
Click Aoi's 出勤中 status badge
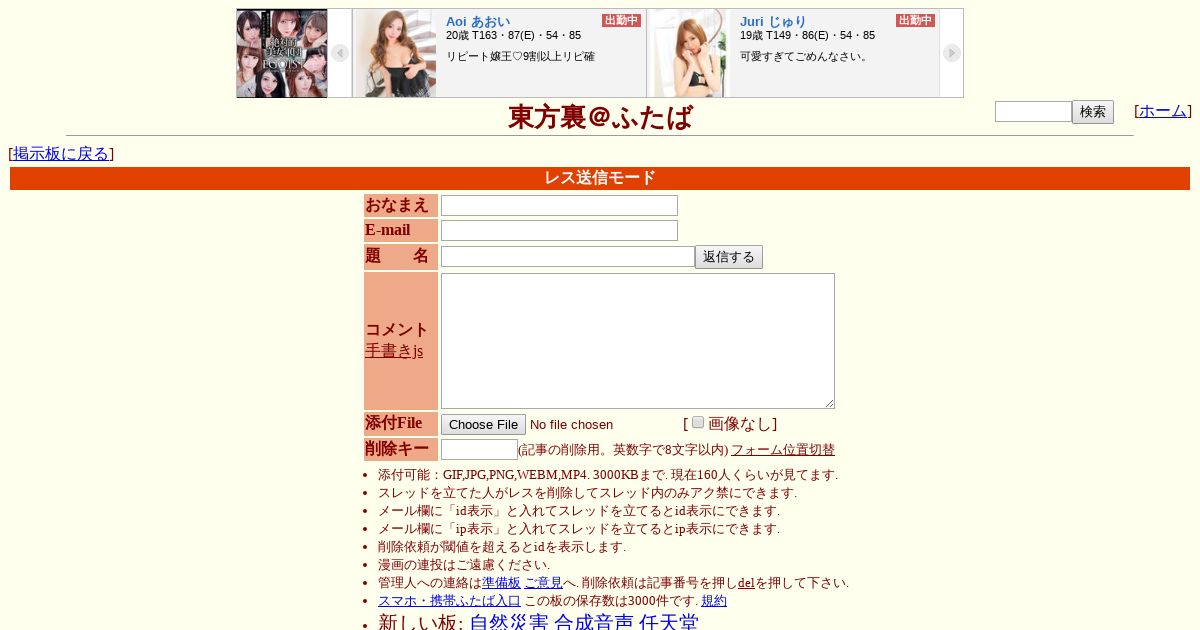[x=621, y=20]
